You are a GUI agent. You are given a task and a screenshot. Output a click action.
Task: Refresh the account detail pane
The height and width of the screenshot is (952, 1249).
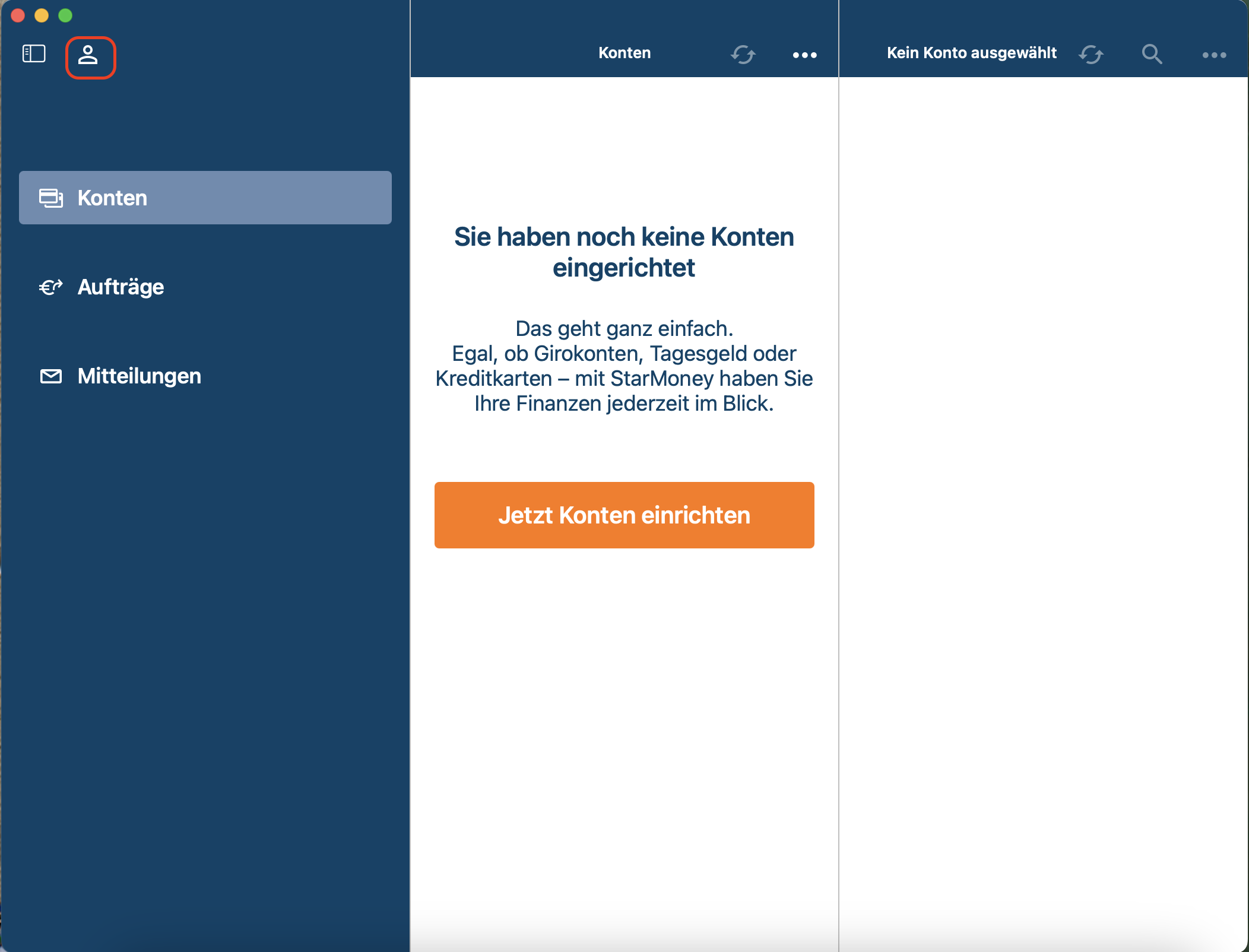point(1091,55)
